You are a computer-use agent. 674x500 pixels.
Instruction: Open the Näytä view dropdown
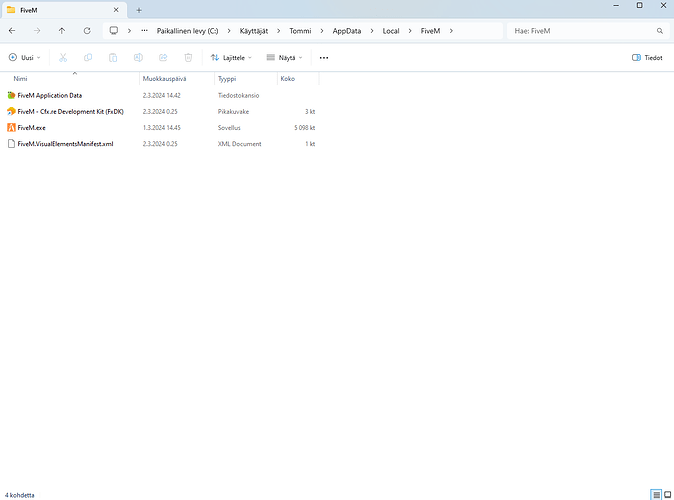[285, 58]
